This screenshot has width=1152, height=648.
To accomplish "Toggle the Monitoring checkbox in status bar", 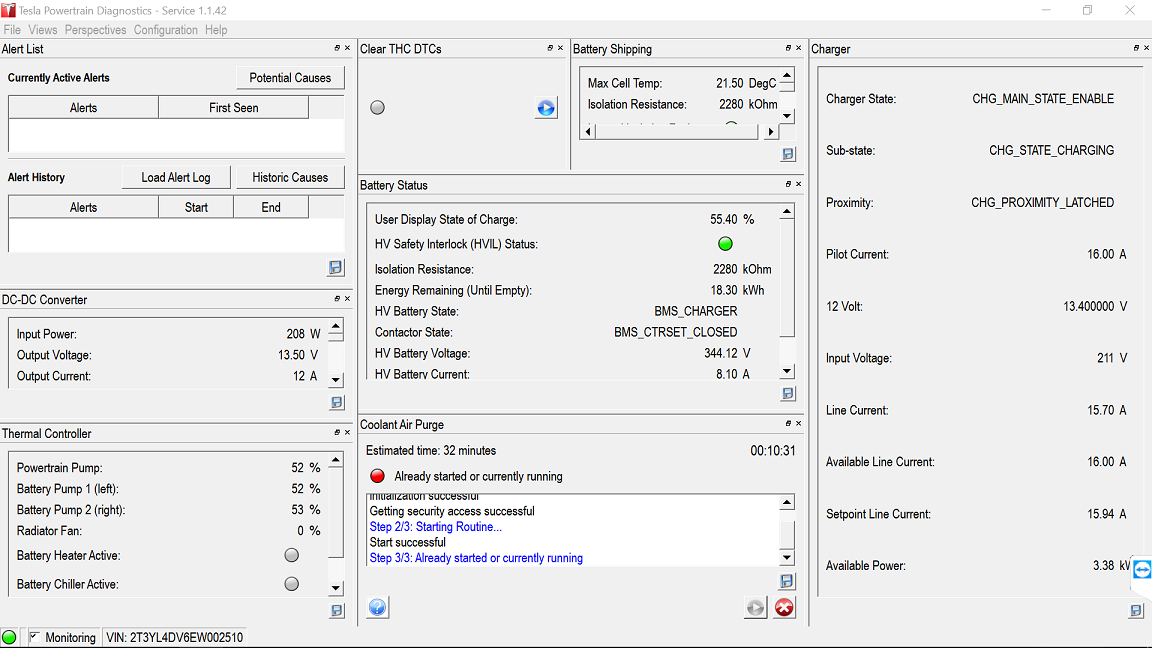I will [x=35, y=637].
